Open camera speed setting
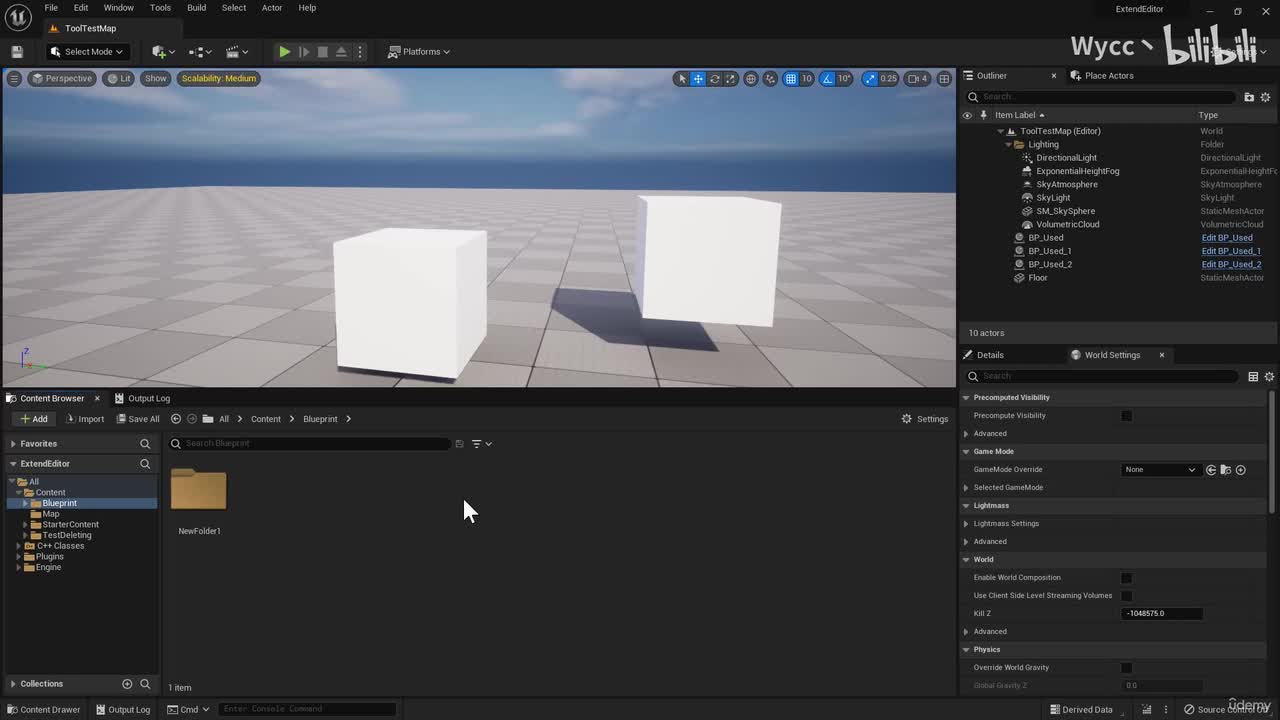Screen dimensions: 1280x720 point(917,79)
